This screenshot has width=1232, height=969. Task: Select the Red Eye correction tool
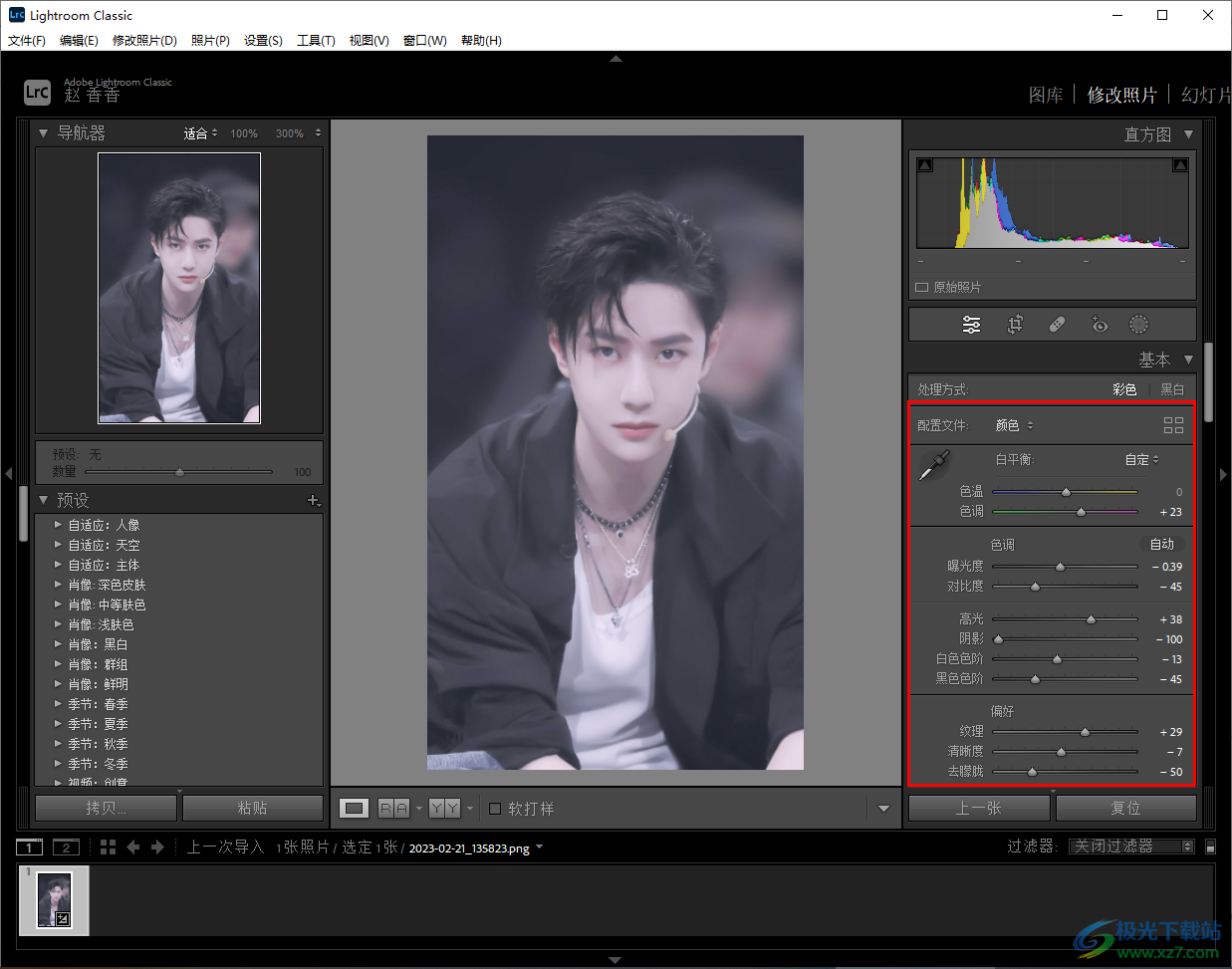pos(1099,325)
